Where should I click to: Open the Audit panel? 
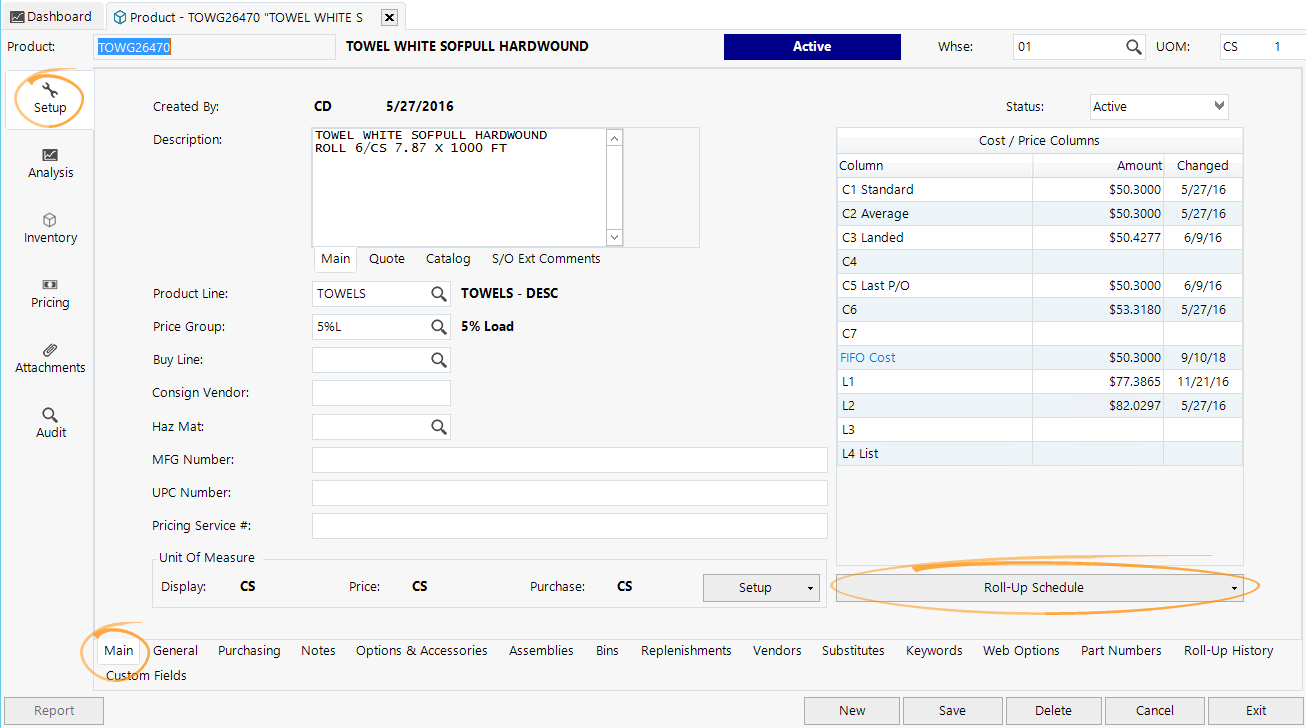pos(49,423)
